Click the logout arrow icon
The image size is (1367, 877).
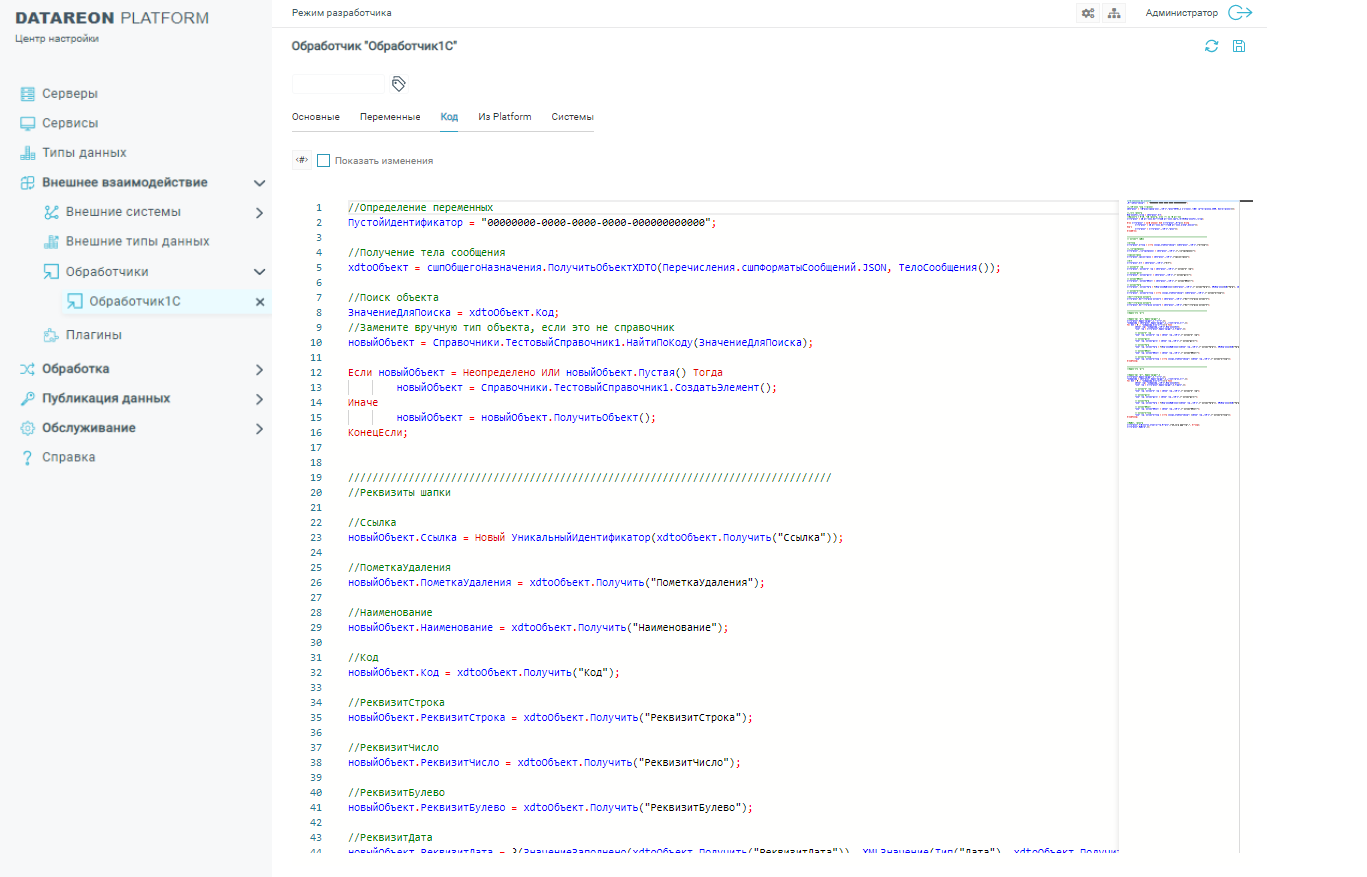tap(1240, 13)
